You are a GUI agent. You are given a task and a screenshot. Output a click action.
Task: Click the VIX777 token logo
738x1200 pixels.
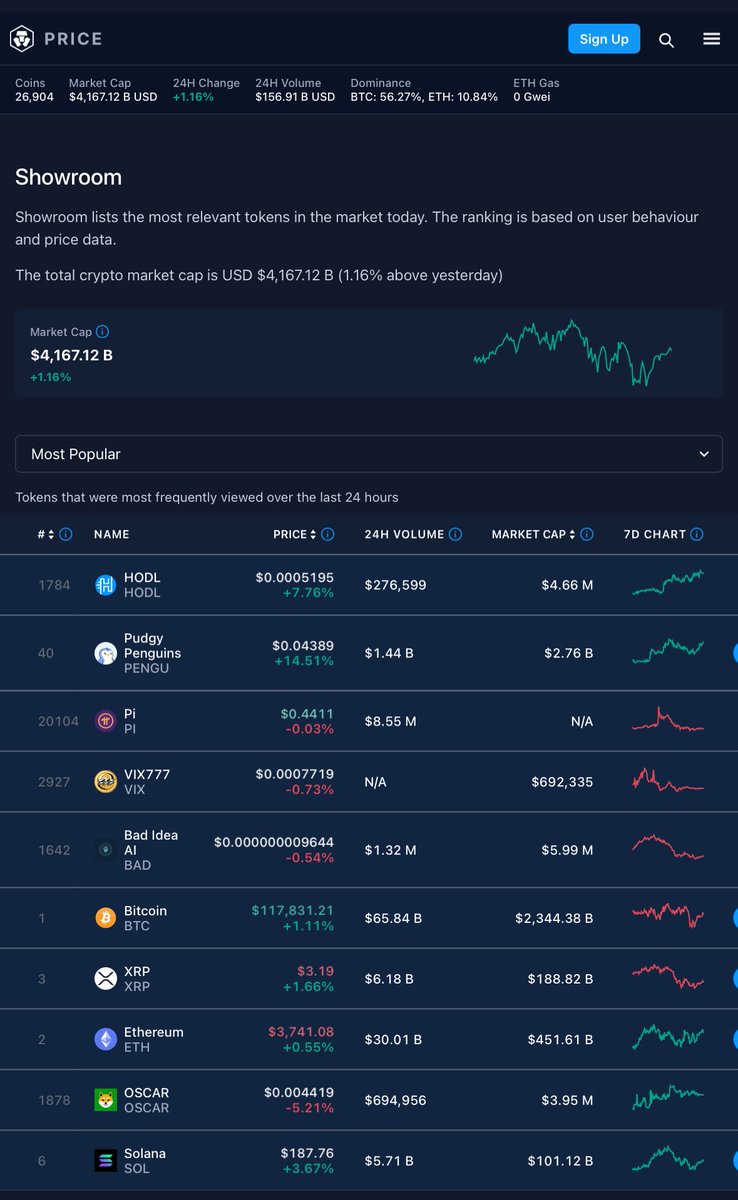coord(105,782)
